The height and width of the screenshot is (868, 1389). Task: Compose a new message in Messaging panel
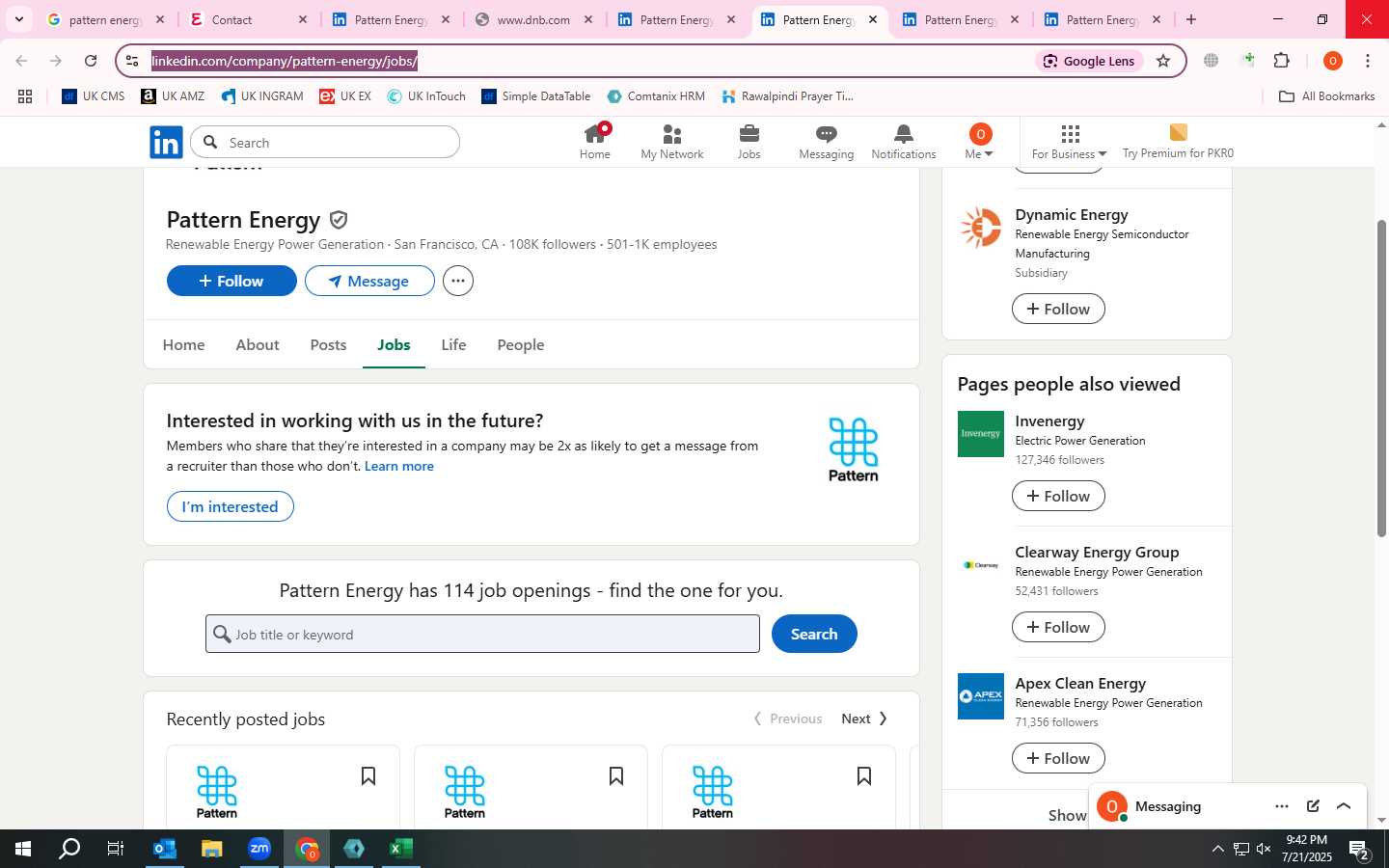tap(1313, 806)
